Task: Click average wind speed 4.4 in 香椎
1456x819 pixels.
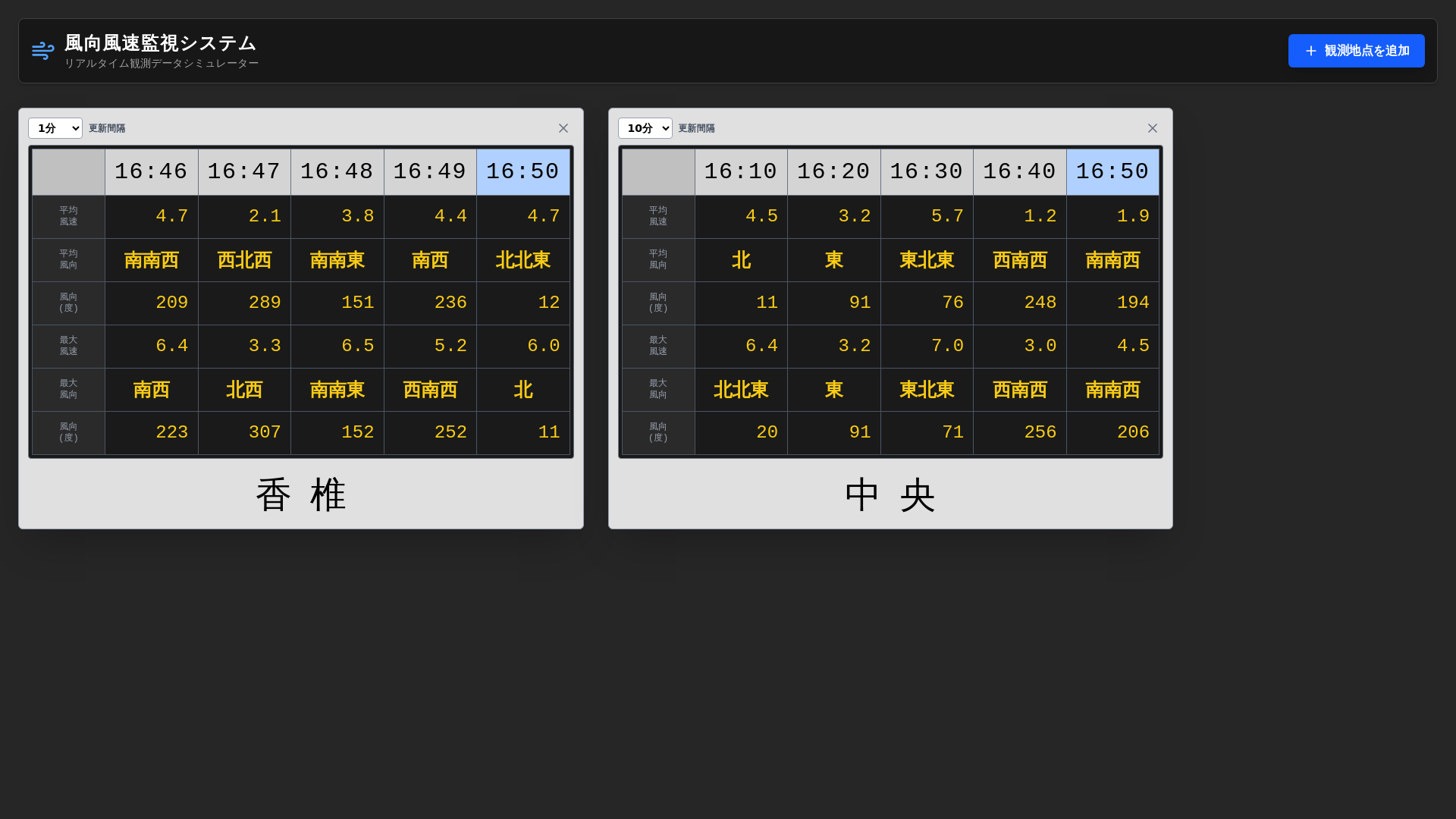Action: click(430, 217)
